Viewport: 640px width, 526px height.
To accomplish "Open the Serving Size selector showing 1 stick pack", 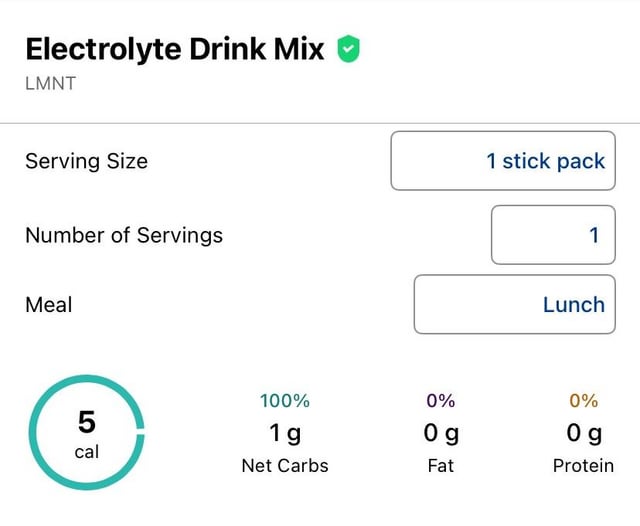I will click(503, 160).
